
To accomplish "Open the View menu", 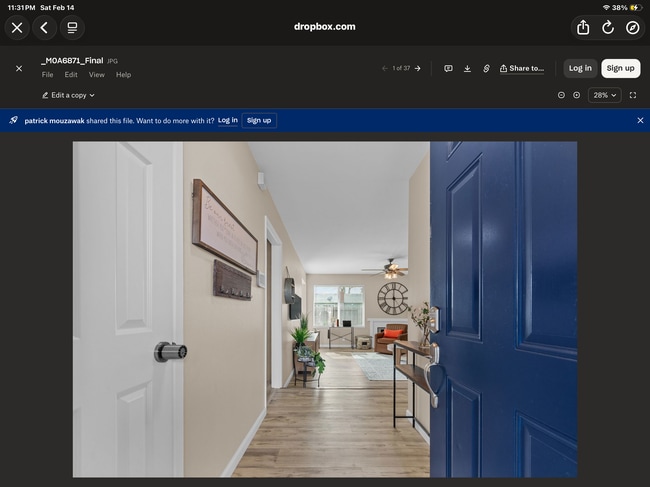I will click(96, 75).
